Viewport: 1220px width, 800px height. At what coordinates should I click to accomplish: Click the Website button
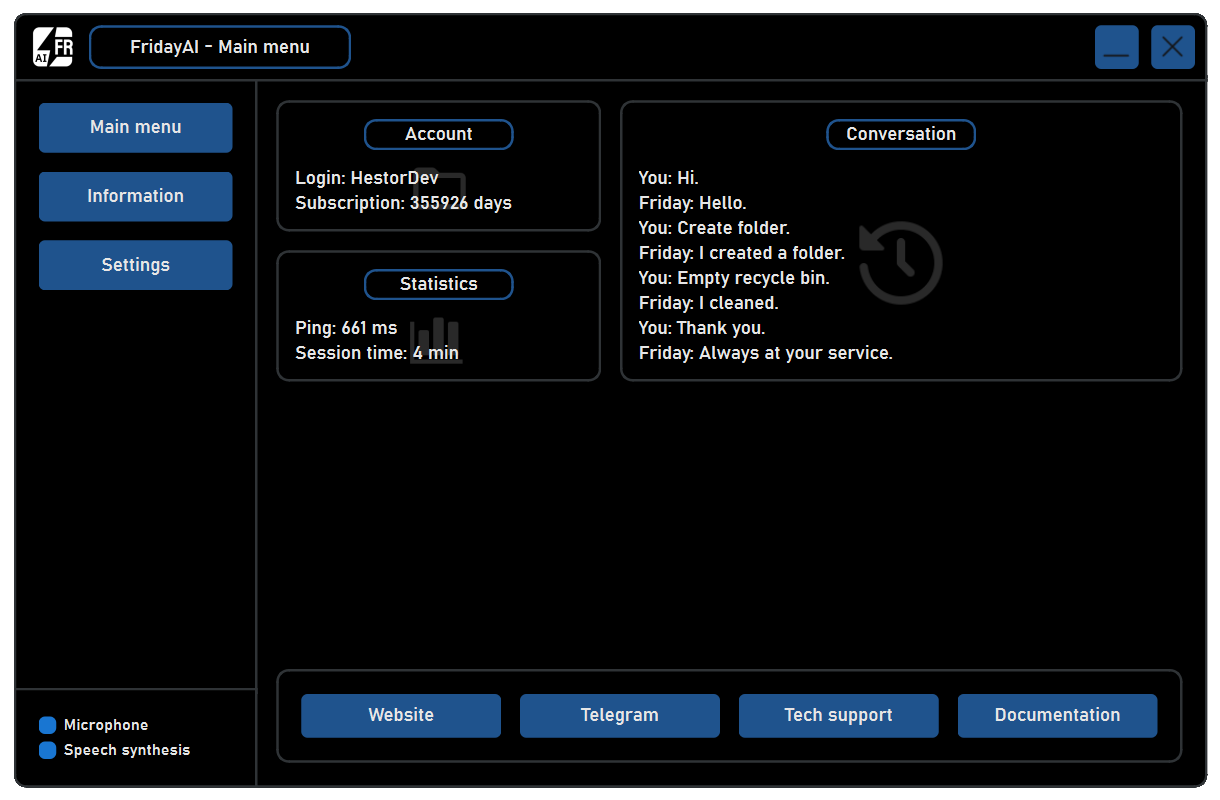[400, 715]
